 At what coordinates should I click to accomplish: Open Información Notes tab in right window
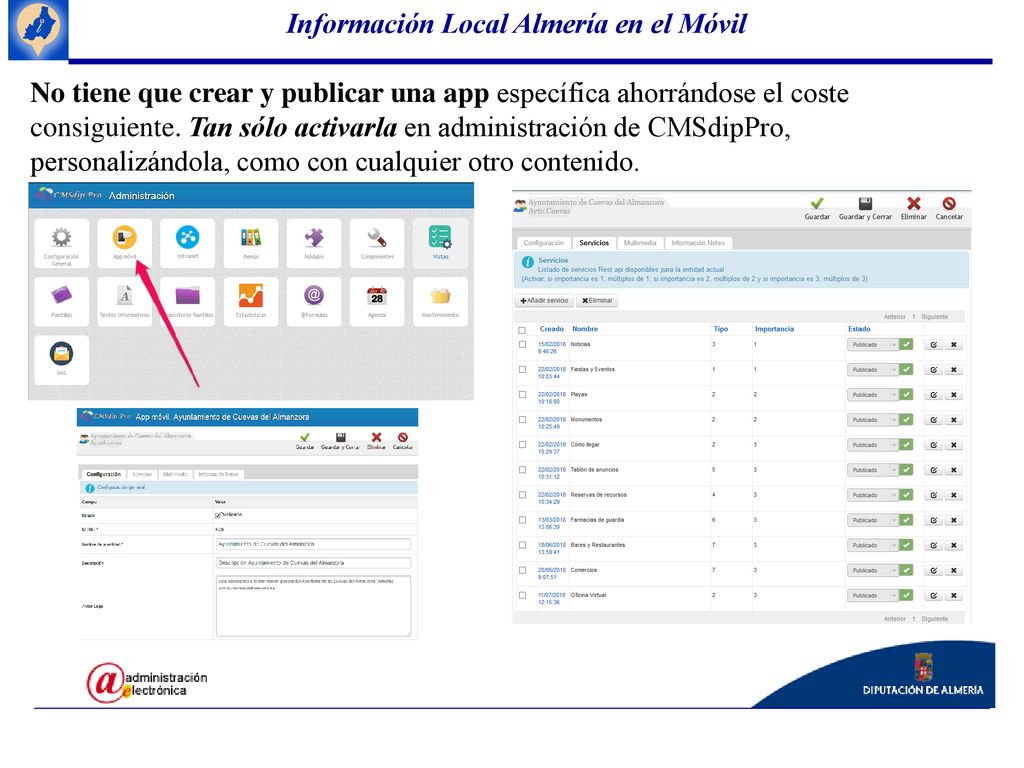coord(698,243)
